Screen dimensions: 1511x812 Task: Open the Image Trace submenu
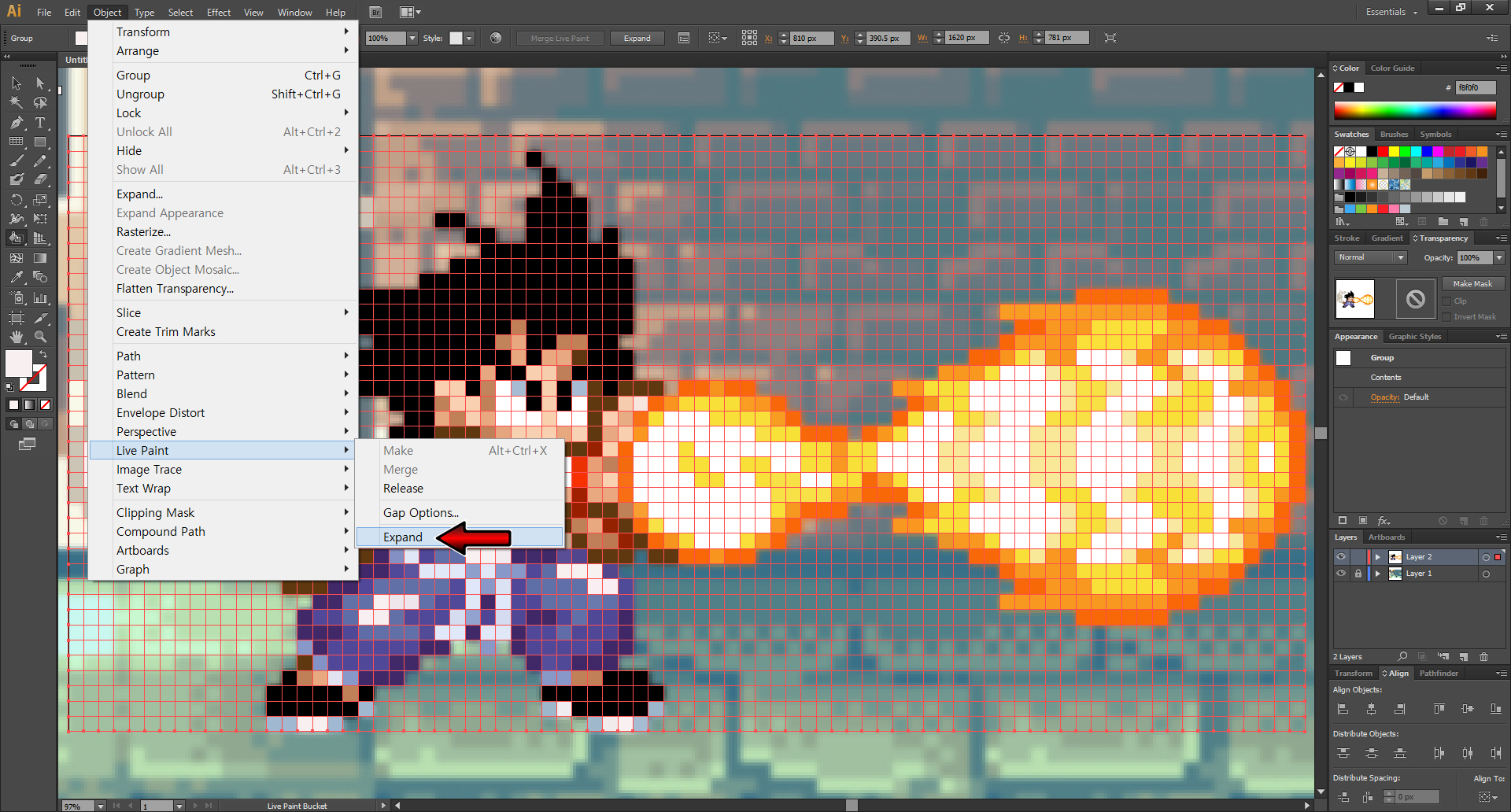(224, 470)
